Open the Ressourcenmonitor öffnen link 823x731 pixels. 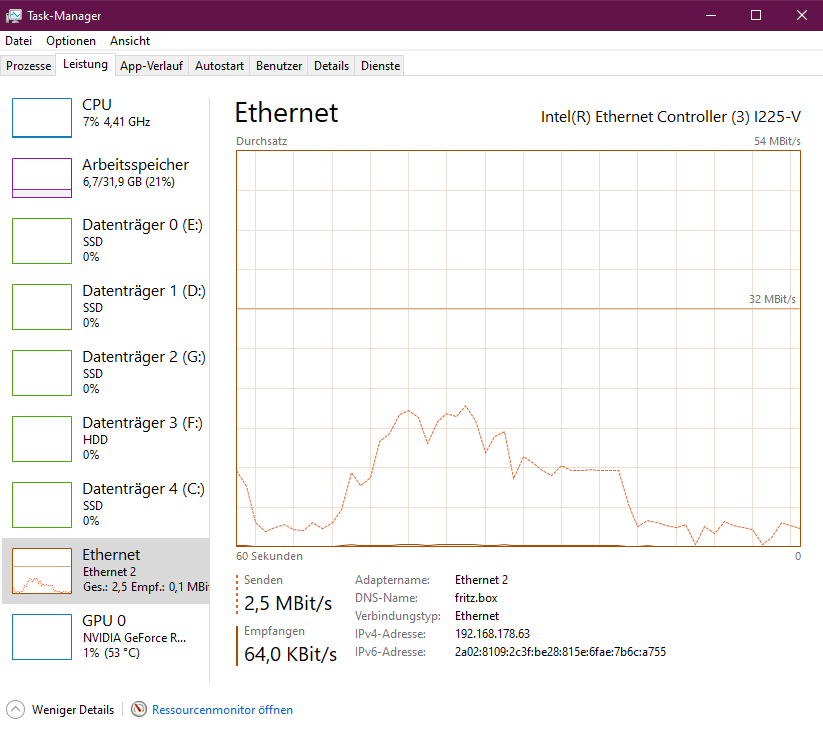pyautogui.click(x=223, y=710)
